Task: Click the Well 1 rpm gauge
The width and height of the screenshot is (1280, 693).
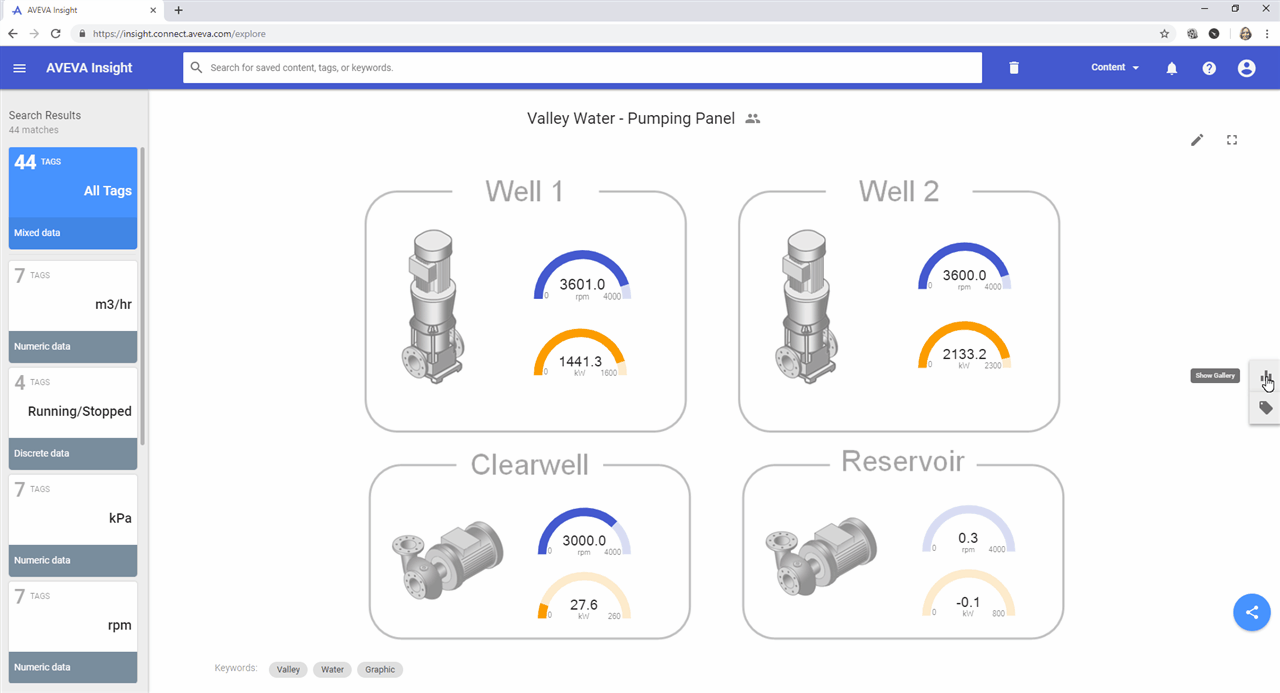Action: click(582, 277)
